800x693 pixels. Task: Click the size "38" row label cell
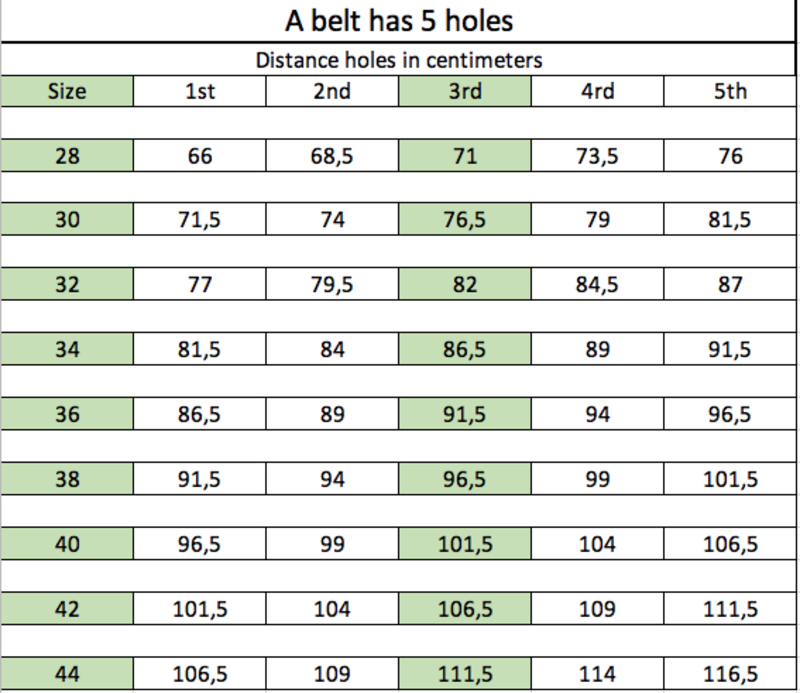67,479
